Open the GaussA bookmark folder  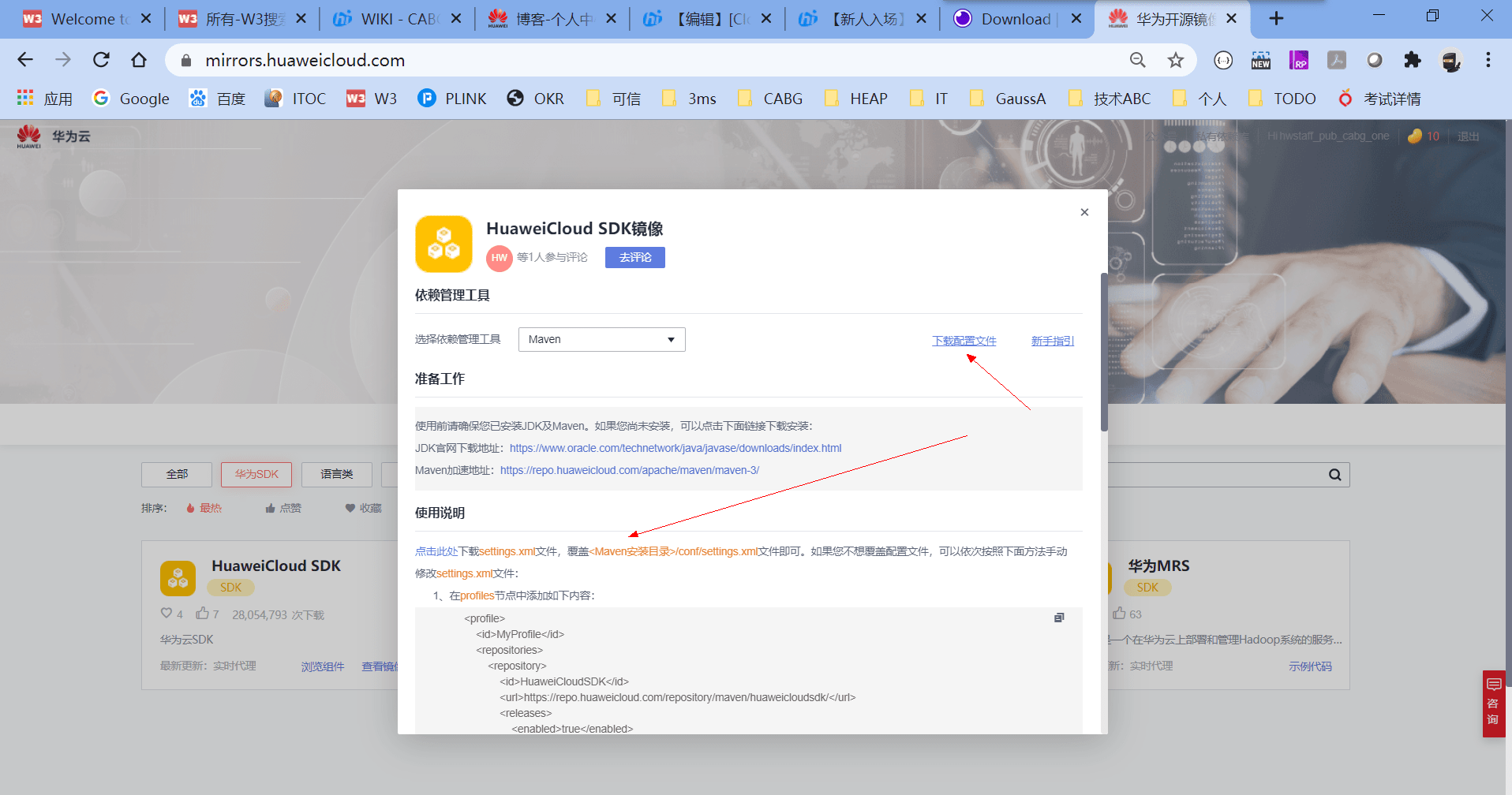pyautogui.click(x=1008, y=99)
